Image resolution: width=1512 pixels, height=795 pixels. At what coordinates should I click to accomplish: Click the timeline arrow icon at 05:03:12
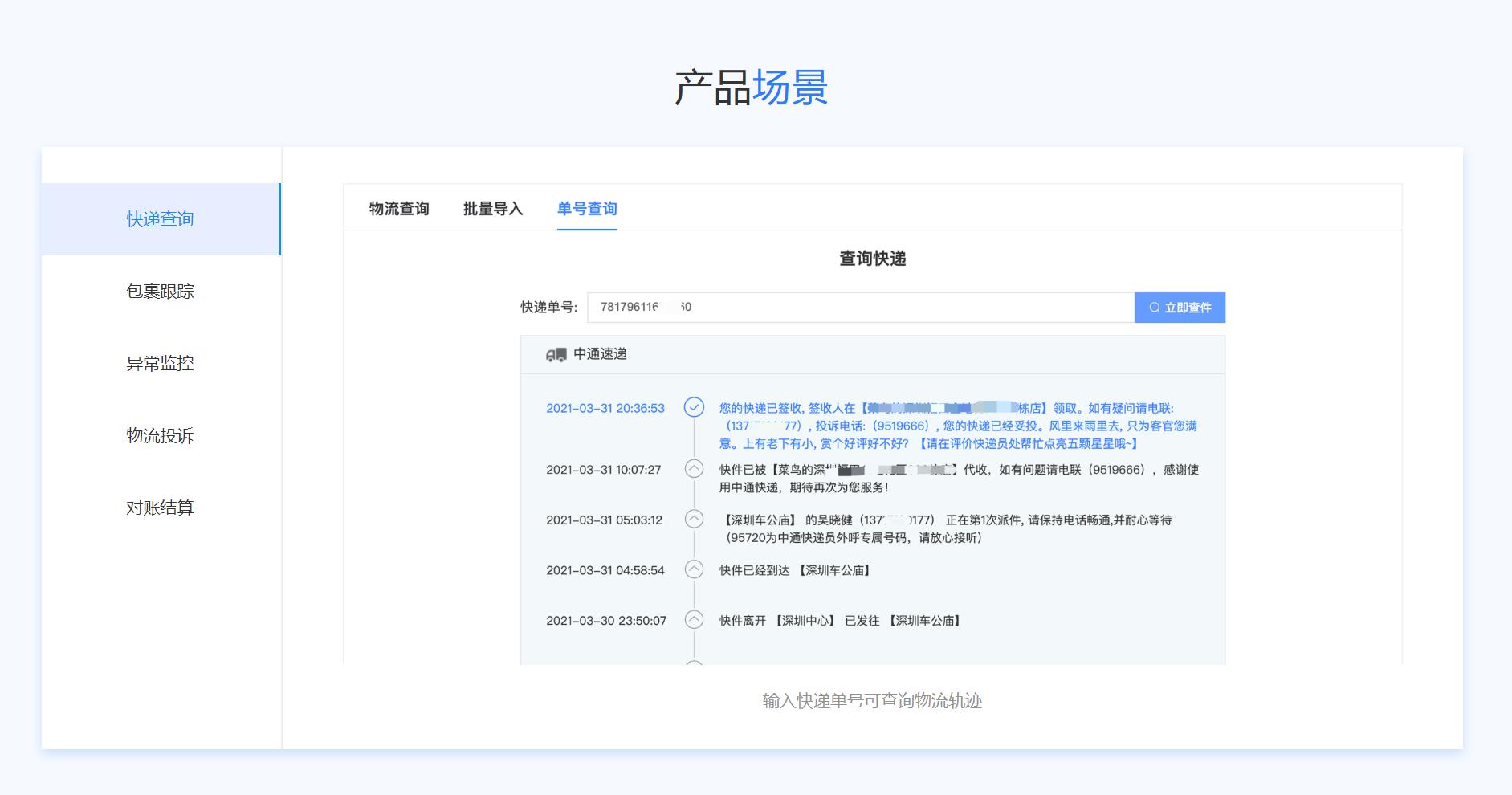click(694, 520)
